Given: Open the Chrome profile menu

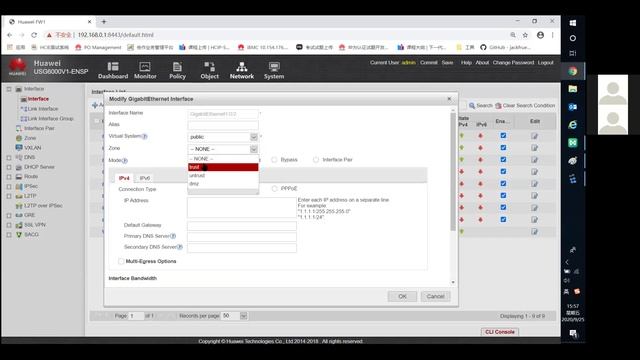Looking at the screenshot, I should (540, 35).
